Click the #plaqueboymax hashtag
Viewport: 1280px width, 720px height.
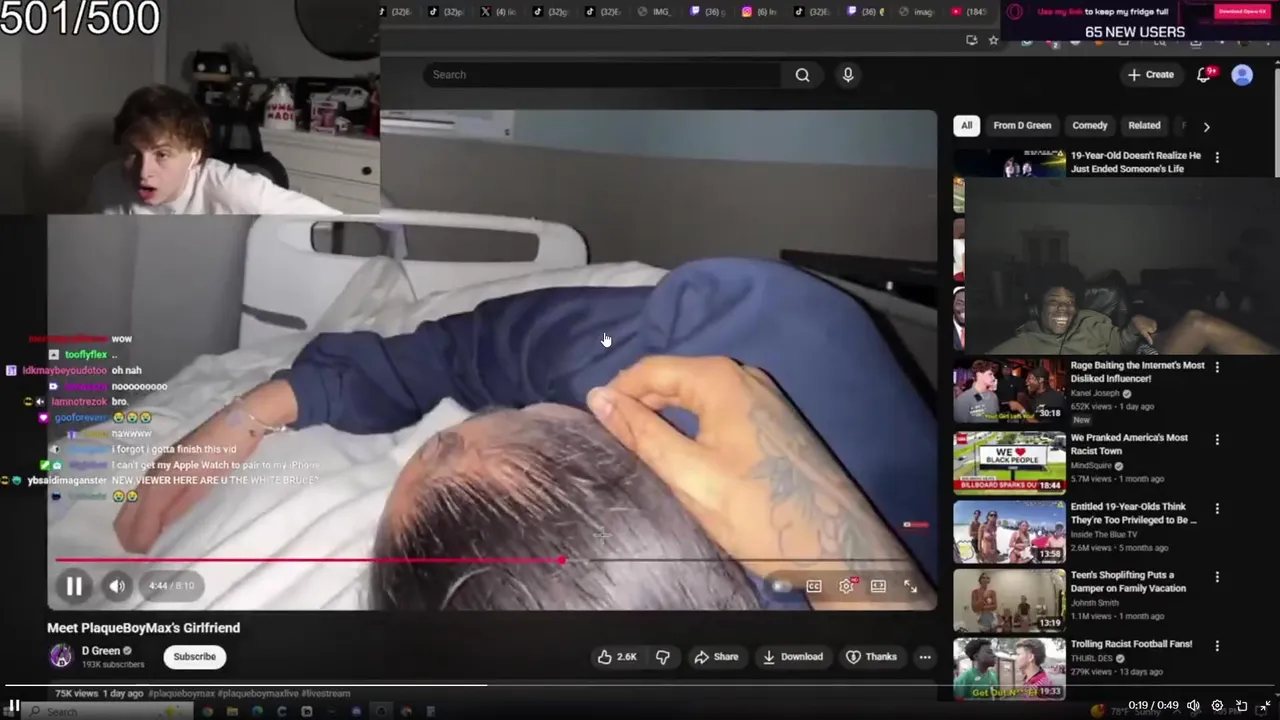pyautogui.click(x=181, y=693)
